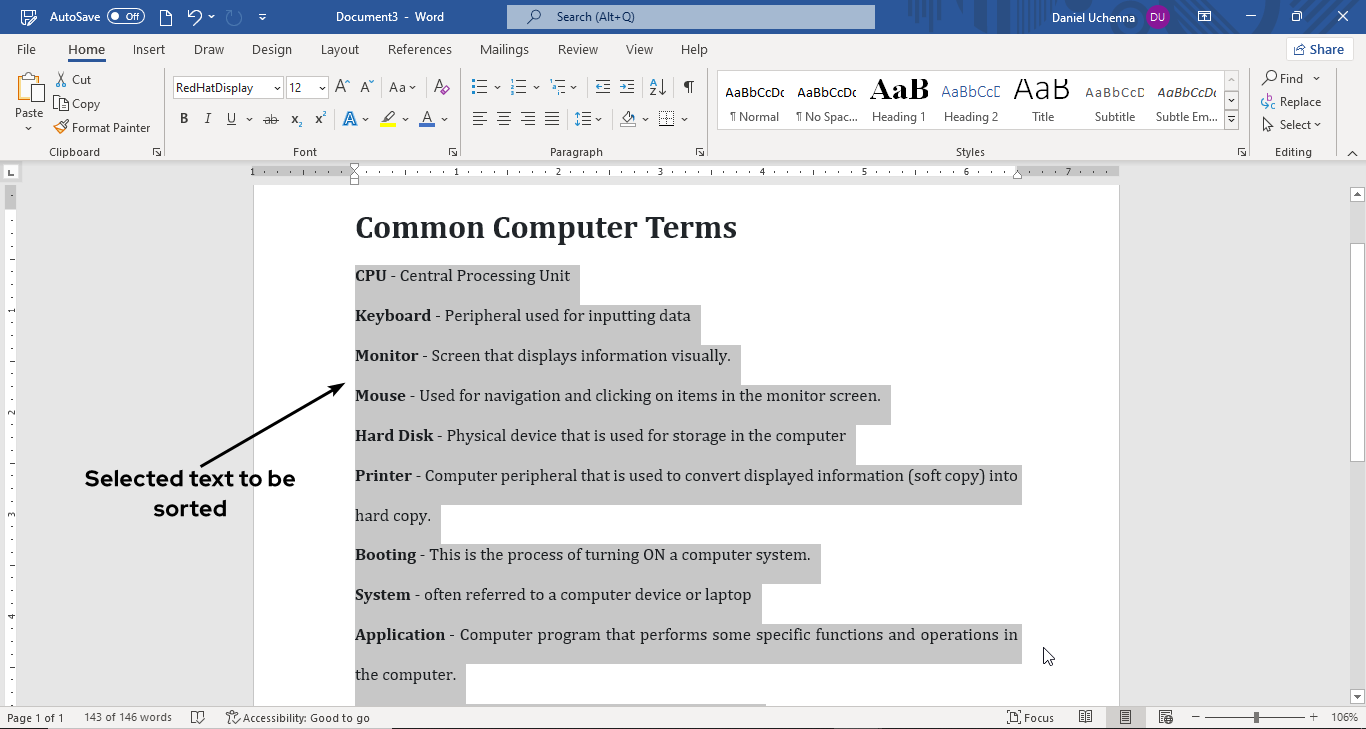
Task: Apply bullet list formatting
Action: click(480, 87)
